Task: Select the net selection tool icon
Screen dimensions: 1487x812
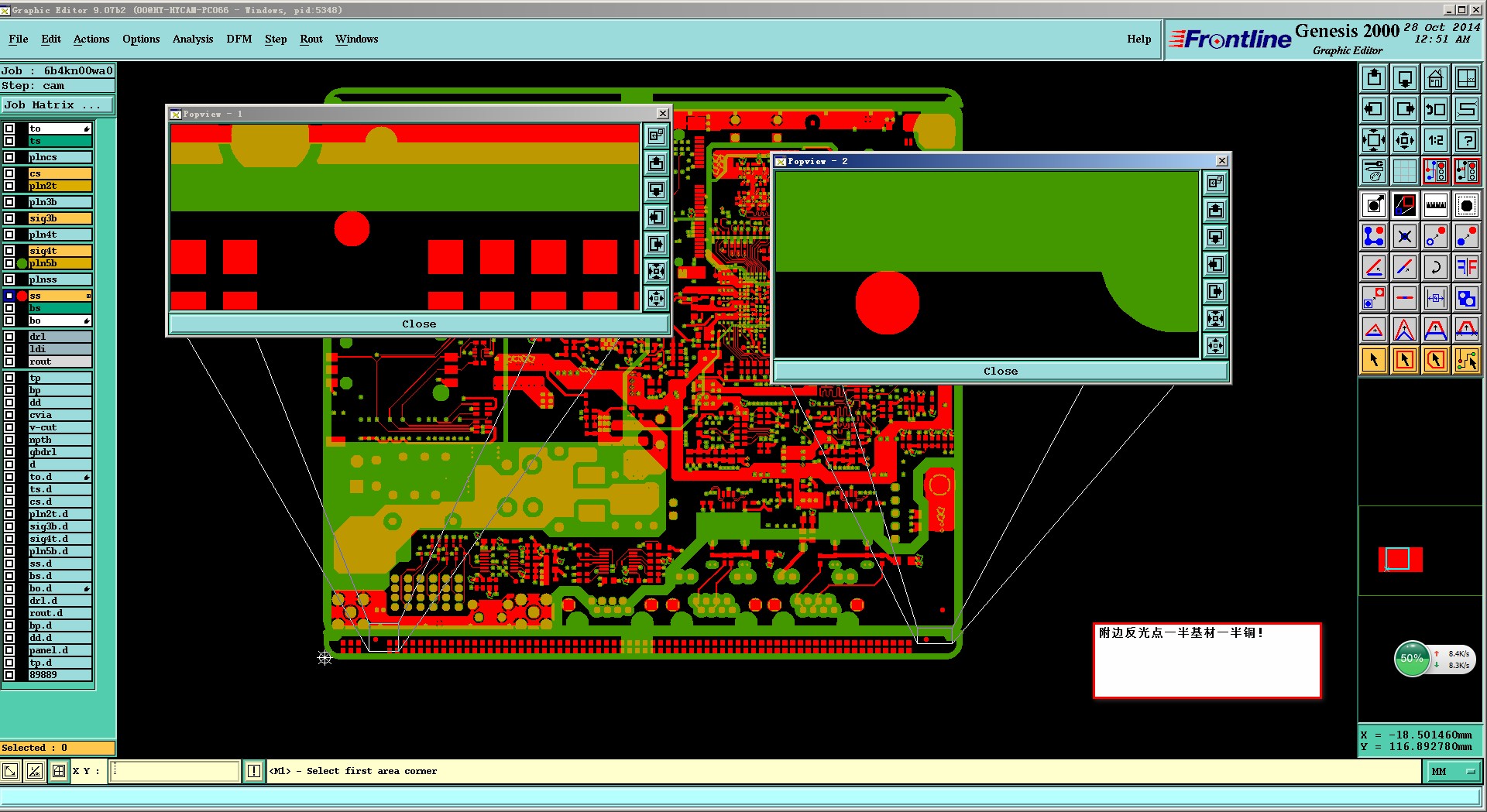Action: point(1467,360)
